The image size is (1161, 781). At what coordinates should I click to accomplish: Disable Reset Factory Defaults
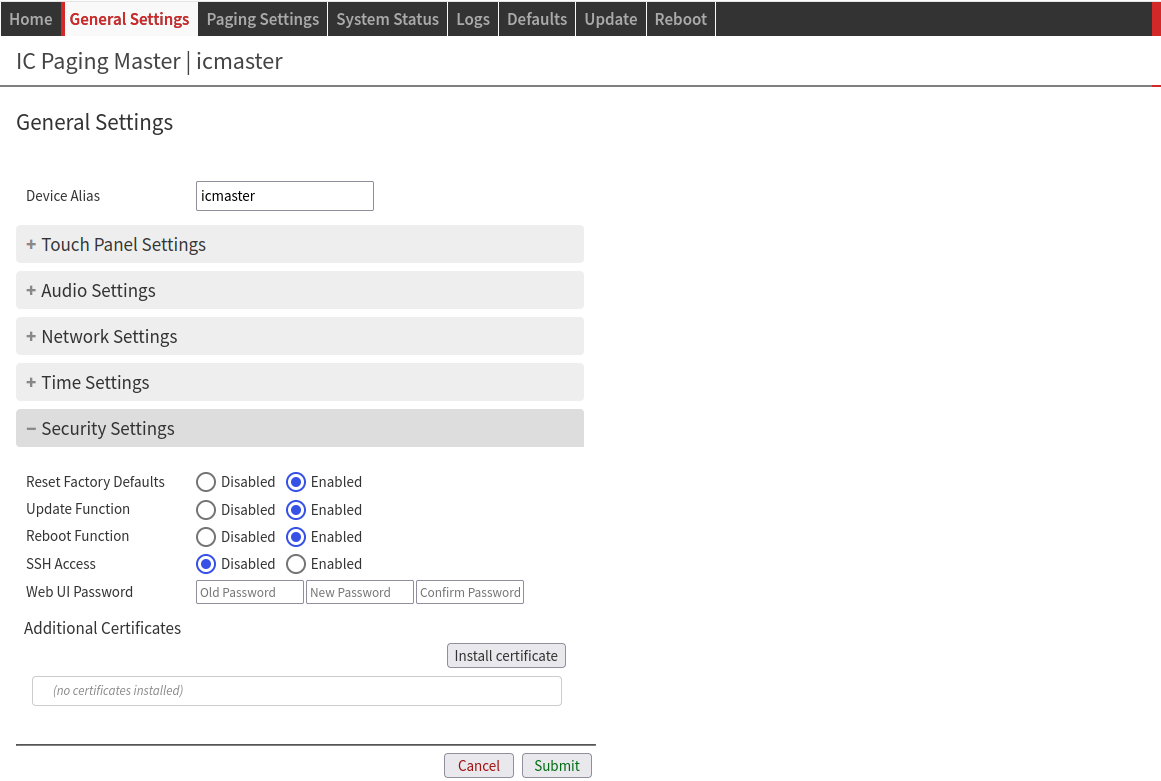click(x=206, y=482)
